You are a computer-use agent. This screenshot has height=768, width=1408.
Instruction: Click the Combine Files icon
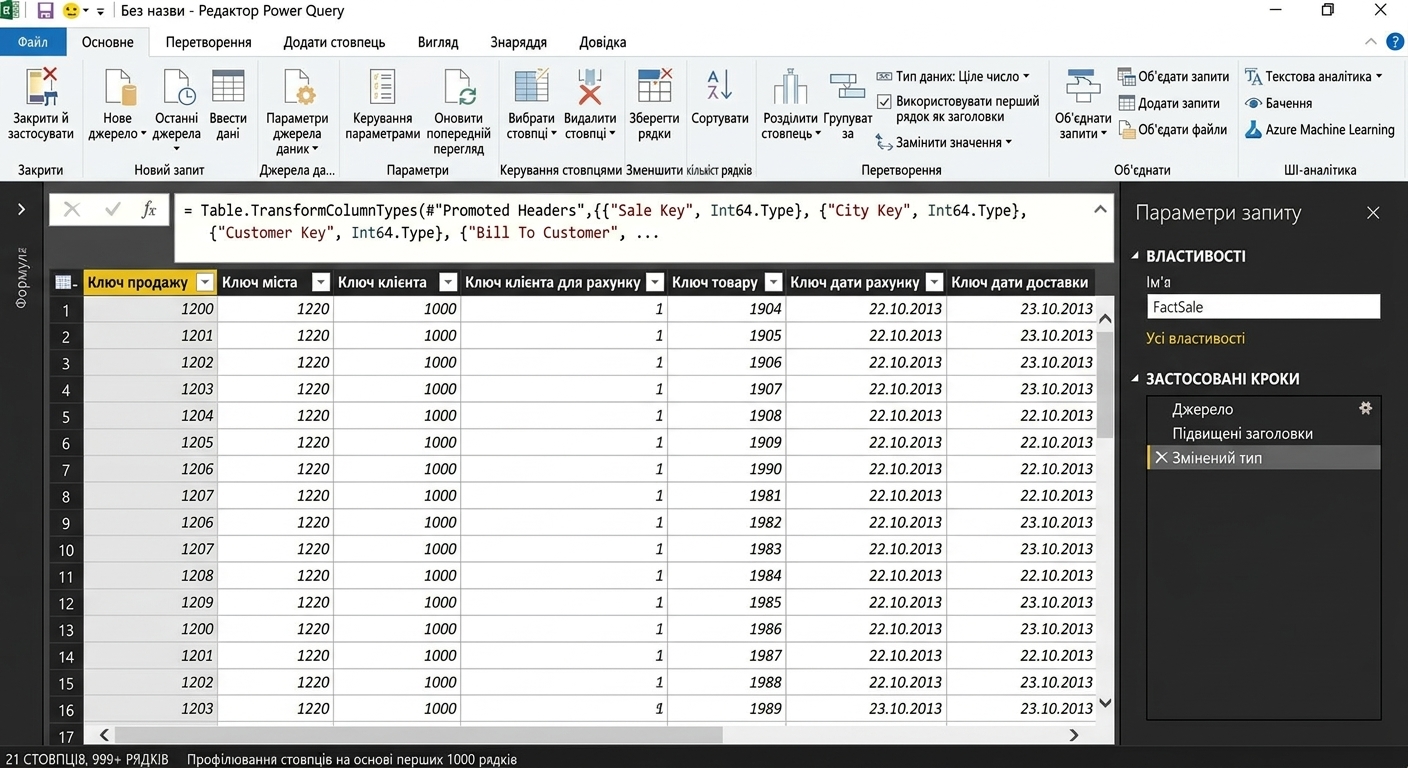click(x=1126, y=129)
